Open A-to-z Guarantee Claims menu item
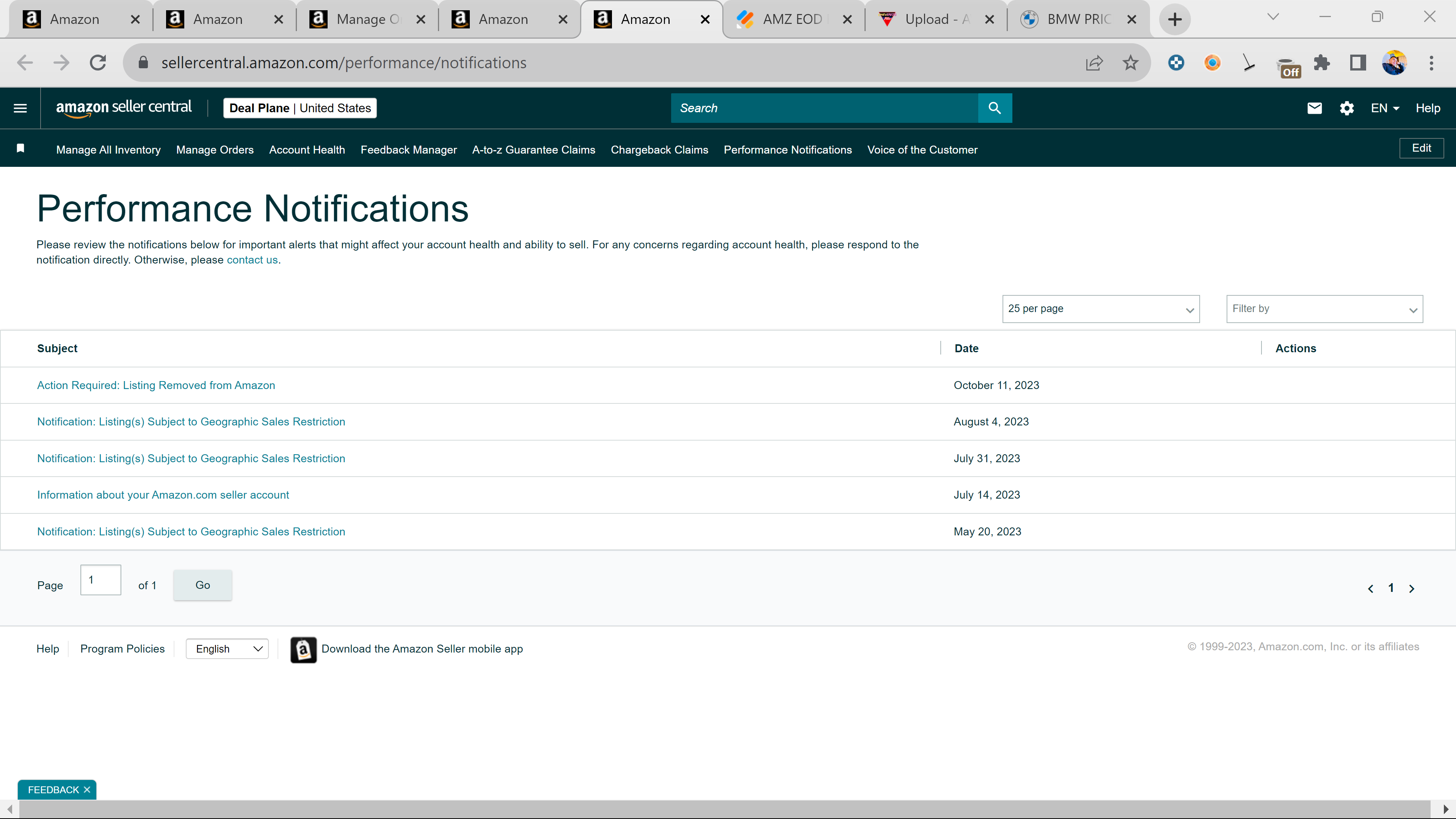Screen dimensions: 1456x819 [533, 150]
